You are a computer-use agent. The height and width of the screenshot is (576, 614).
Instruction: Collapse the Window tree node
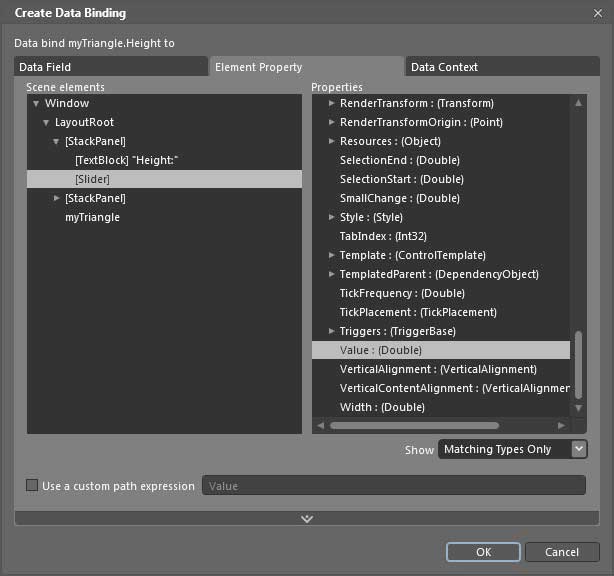coord(36,104)
